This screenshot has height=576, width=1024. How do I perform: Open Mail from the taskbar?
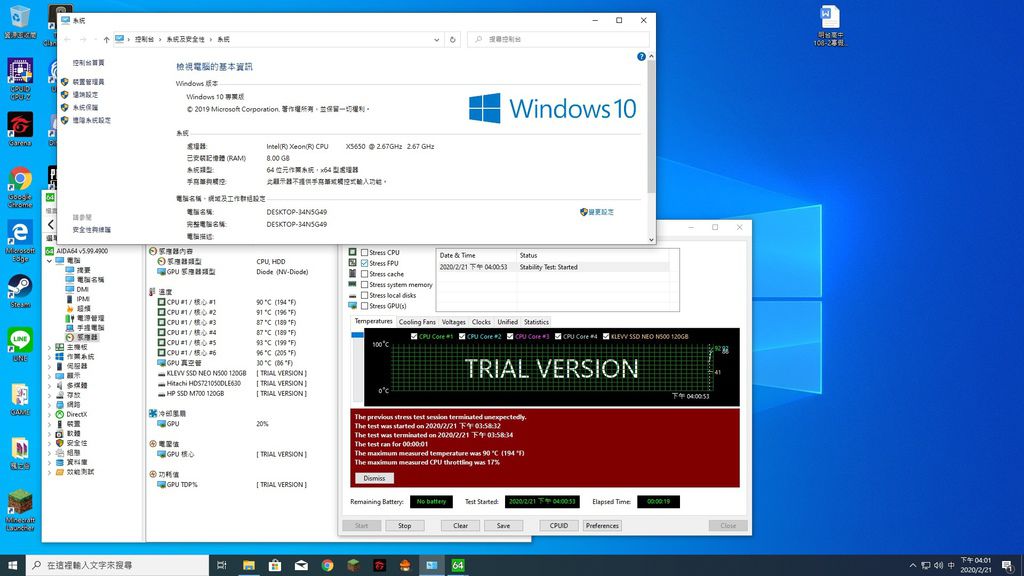pos(301,565)
